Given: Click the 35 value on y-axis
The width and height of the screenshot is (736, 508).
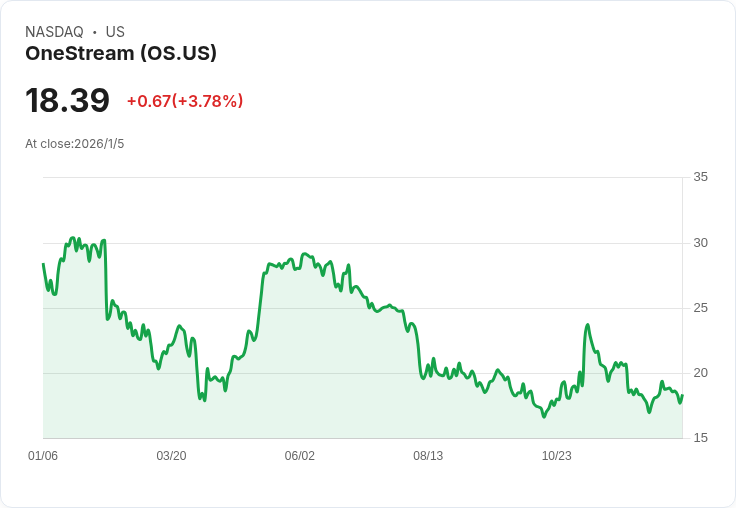Looking at the screenshot, I should (700, 177).
